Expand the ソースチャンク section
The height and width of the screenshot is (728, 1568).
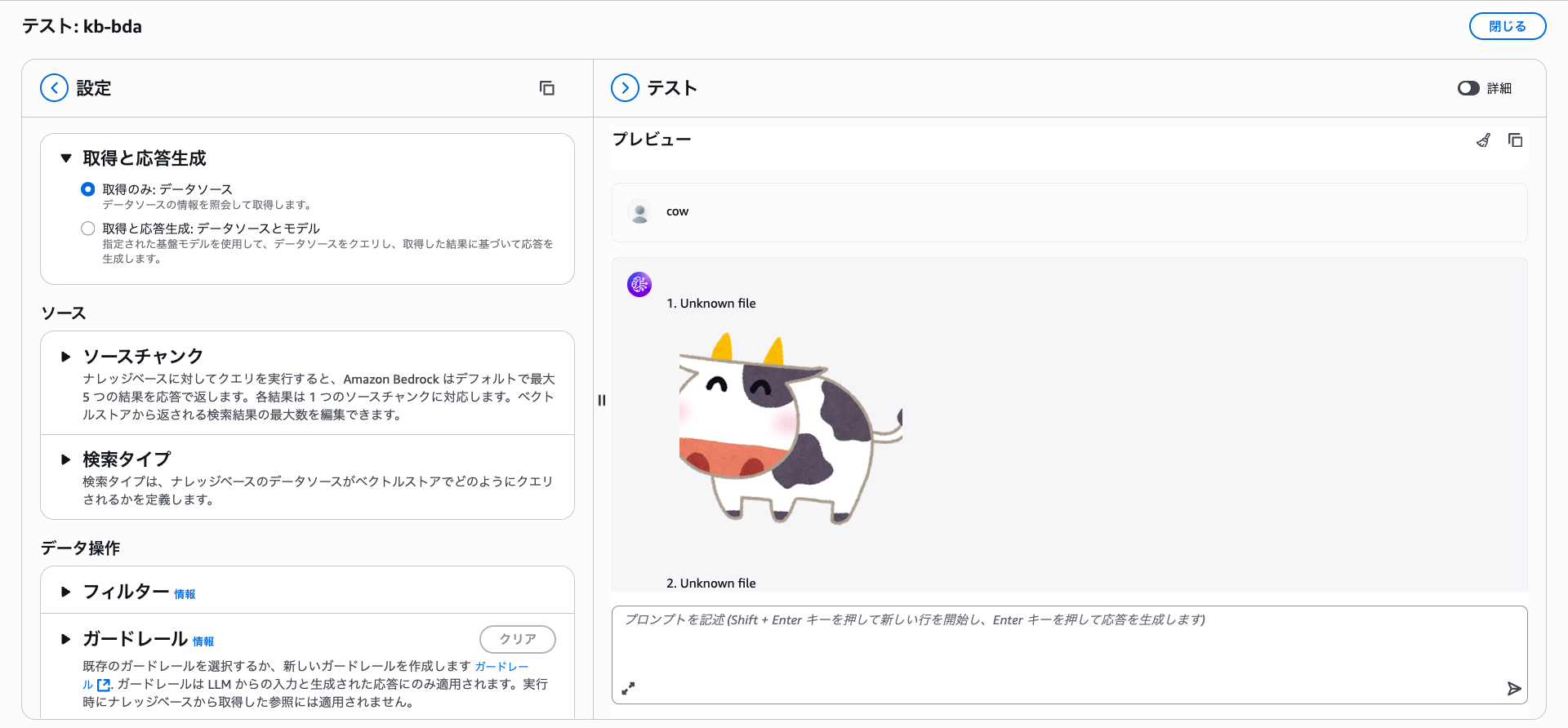pos(66,357)
